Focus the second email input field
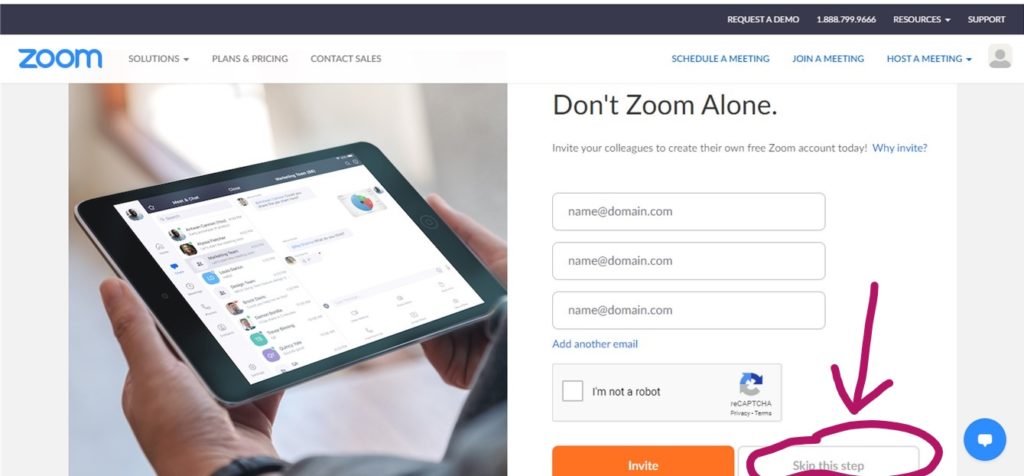Image resolution: width=1024 pixels, height=476 pixels. coord(688,261)
